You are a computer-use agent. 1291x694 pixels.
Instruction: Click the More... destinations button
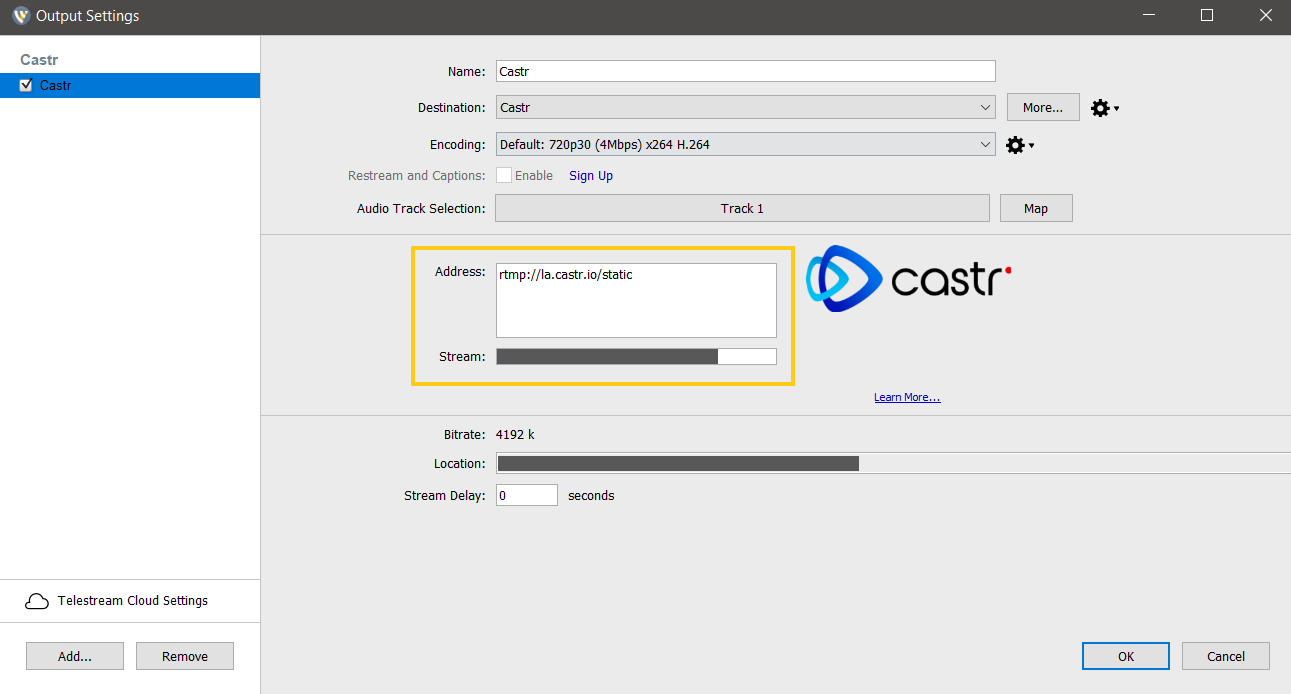coord(1043,107)
